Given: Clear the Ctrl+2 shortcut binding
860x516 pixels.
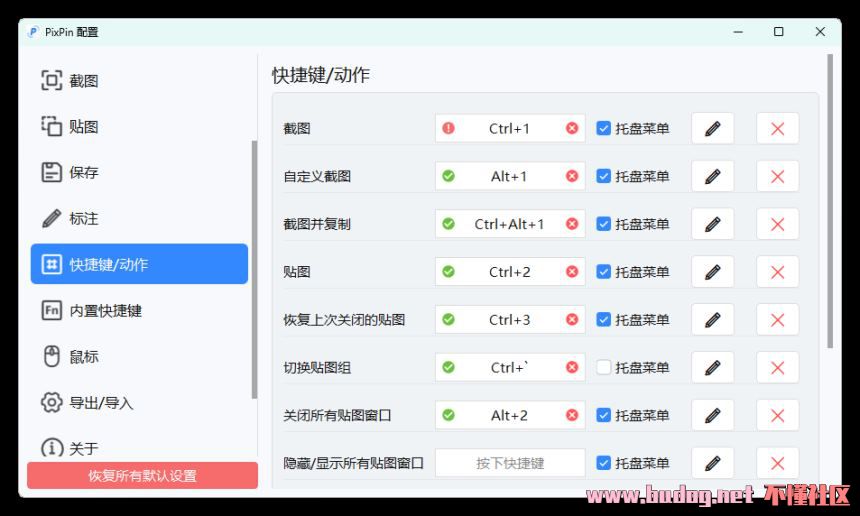Looking at the screenshot, I should (x=572, y=271).
